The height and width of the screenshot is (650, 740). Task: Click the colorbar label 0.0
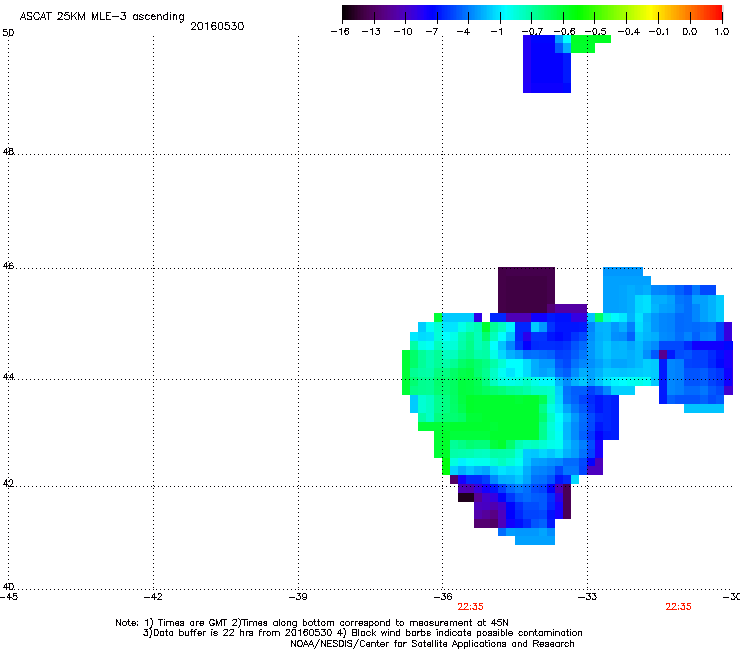coord(690,32)
